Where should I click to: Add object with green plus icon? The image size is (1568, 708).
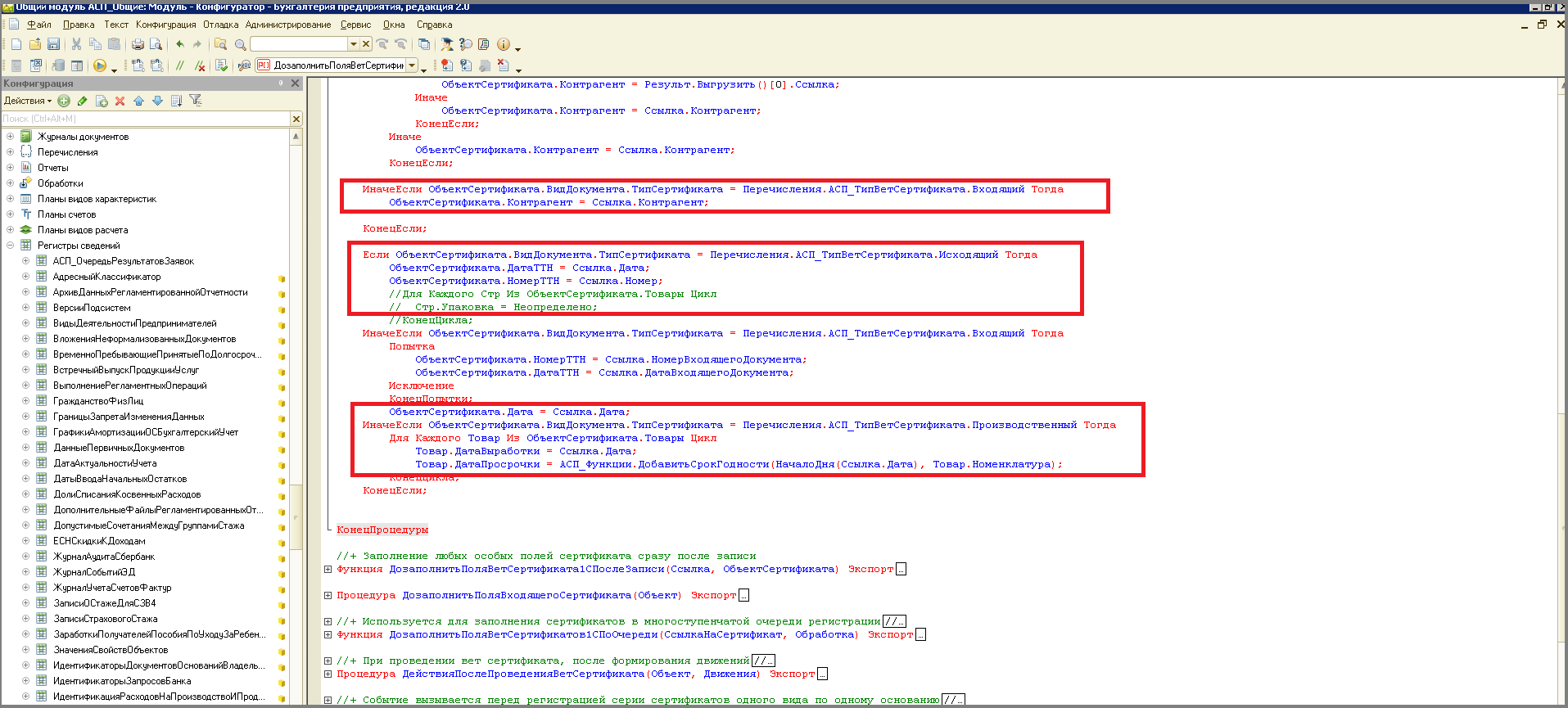coord(64,101)
